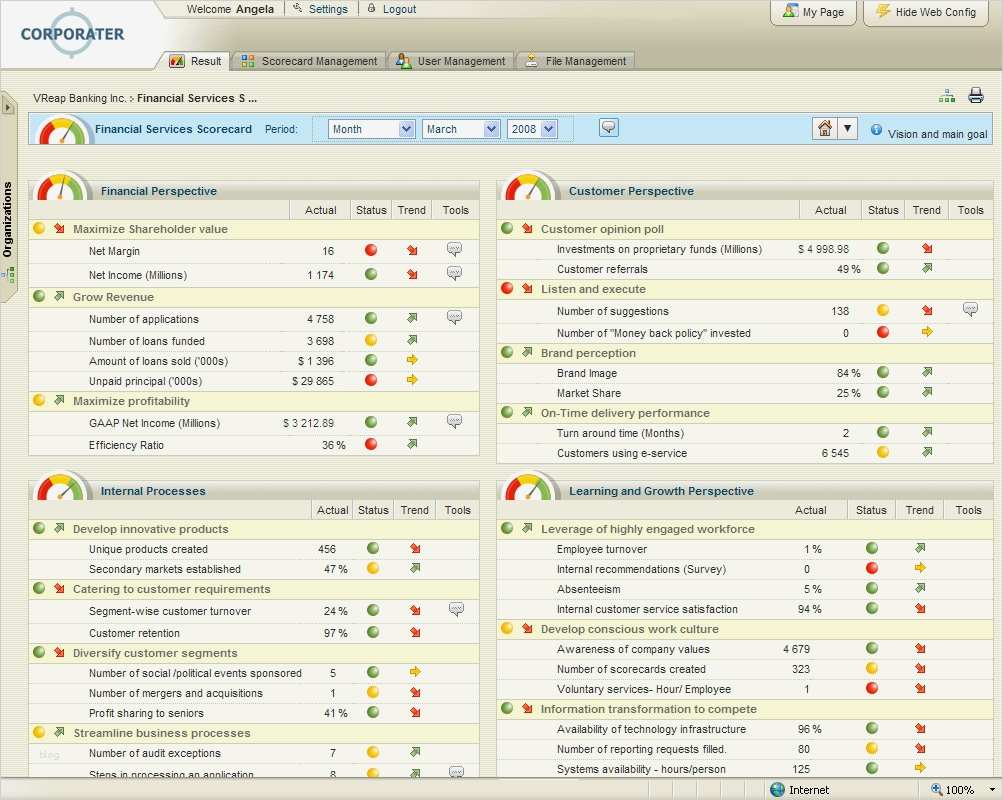Screen dimensions: 1003x800
Task: Open the comment for GAAP Net Income
Action: coord(454,422)
